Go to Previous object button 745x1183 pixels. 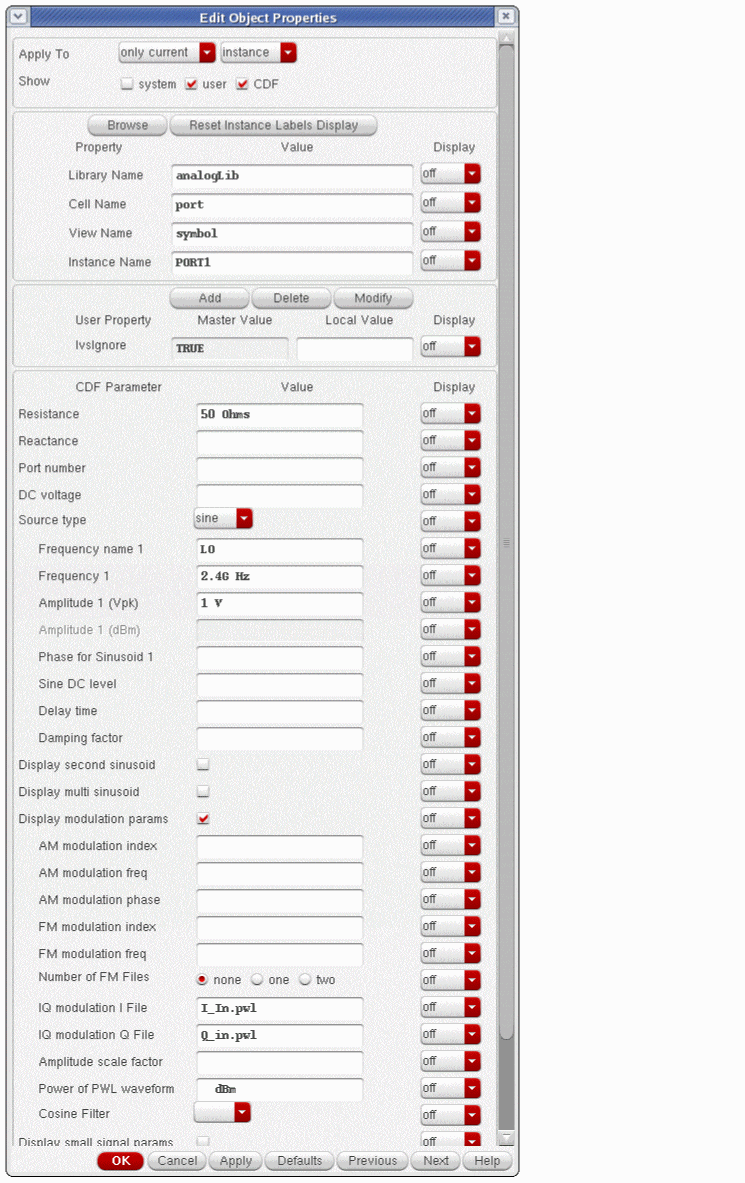(373, 1160)
